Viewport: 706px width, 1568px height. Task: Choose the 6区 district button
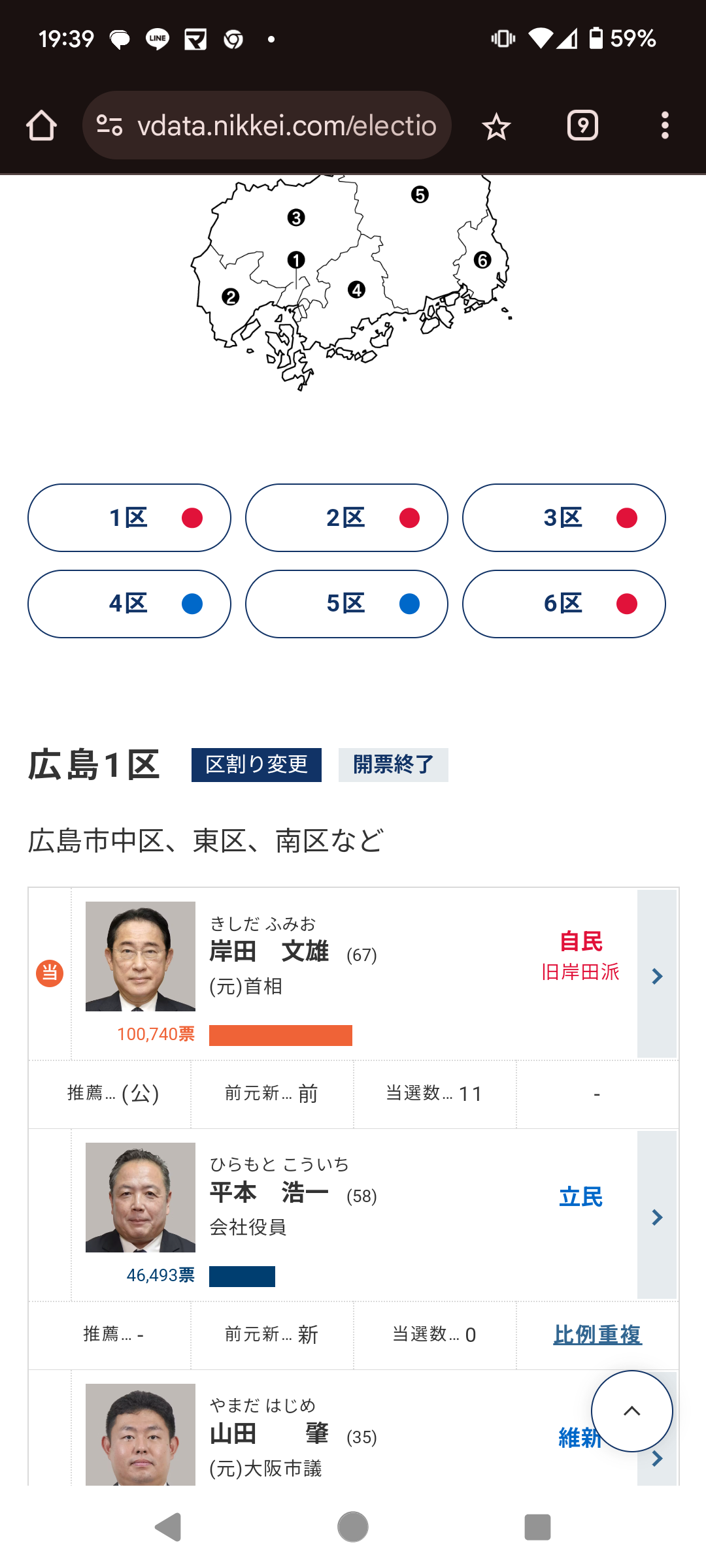click(563, 604)
